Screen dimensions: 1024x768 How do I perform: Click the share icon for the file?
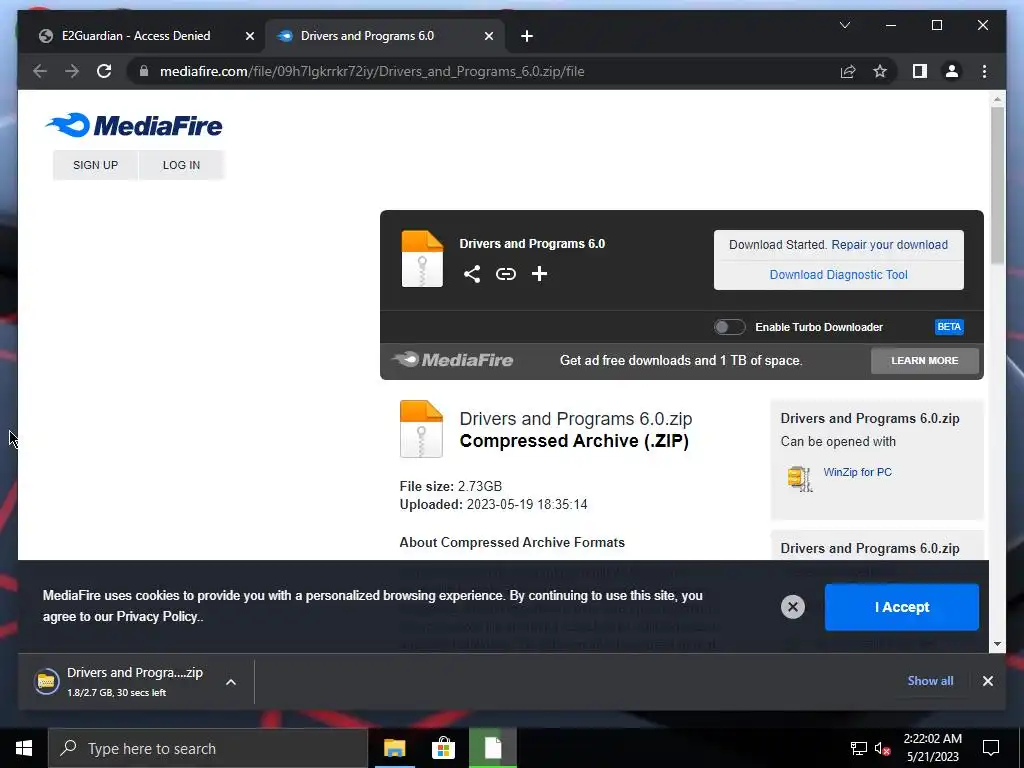click(472, 274)
